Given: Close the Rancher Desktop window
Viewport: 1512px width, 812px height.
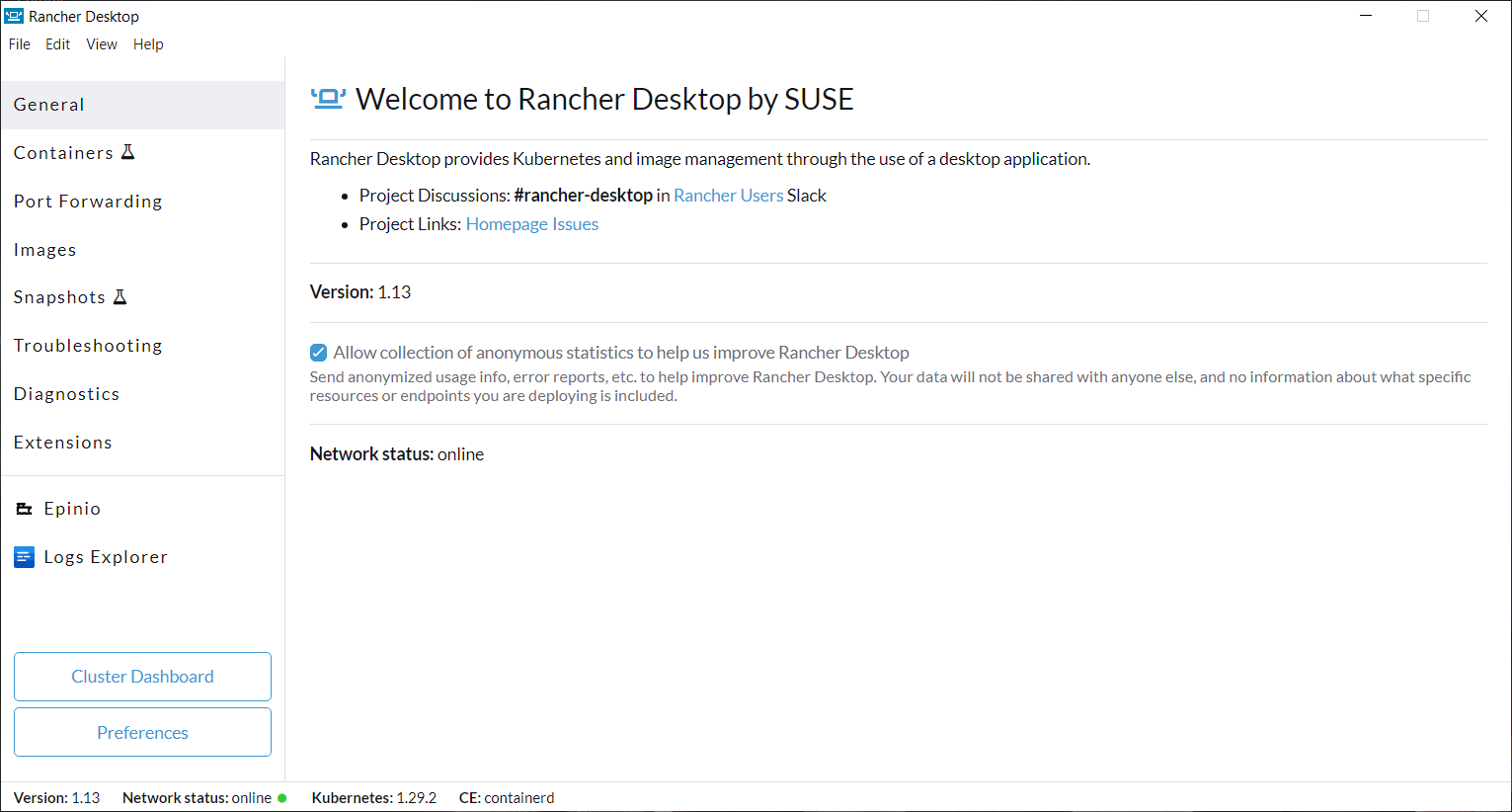Looking at the screenshot, I should [x=1481, y=16].
